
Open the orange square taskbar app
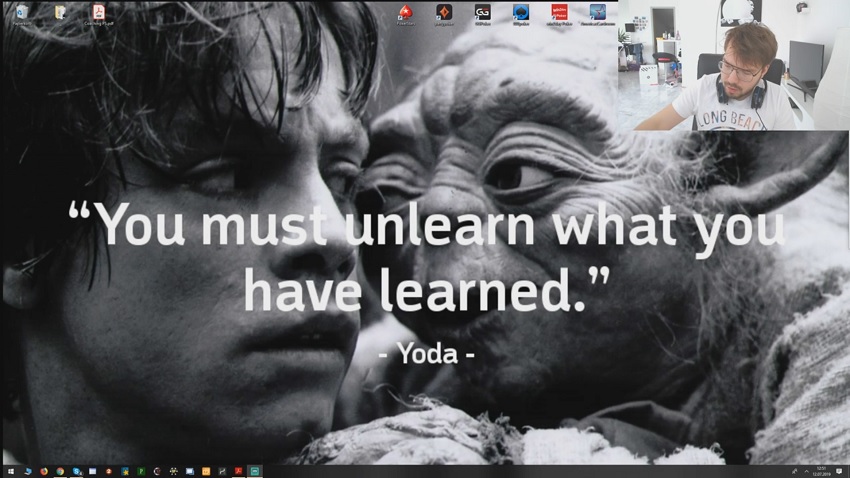tap(206, 471)
